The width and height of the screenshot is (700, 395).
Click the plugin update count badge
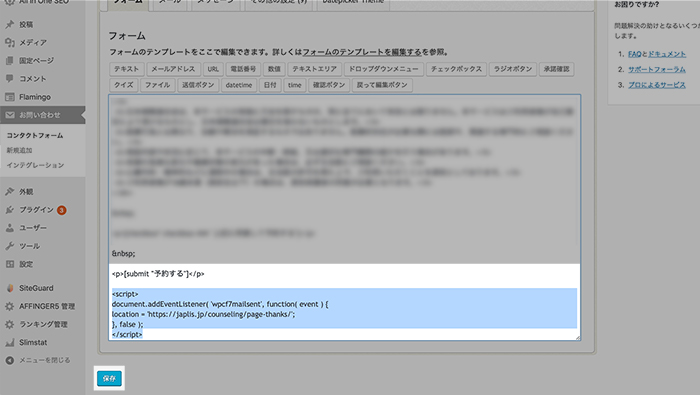62,210
